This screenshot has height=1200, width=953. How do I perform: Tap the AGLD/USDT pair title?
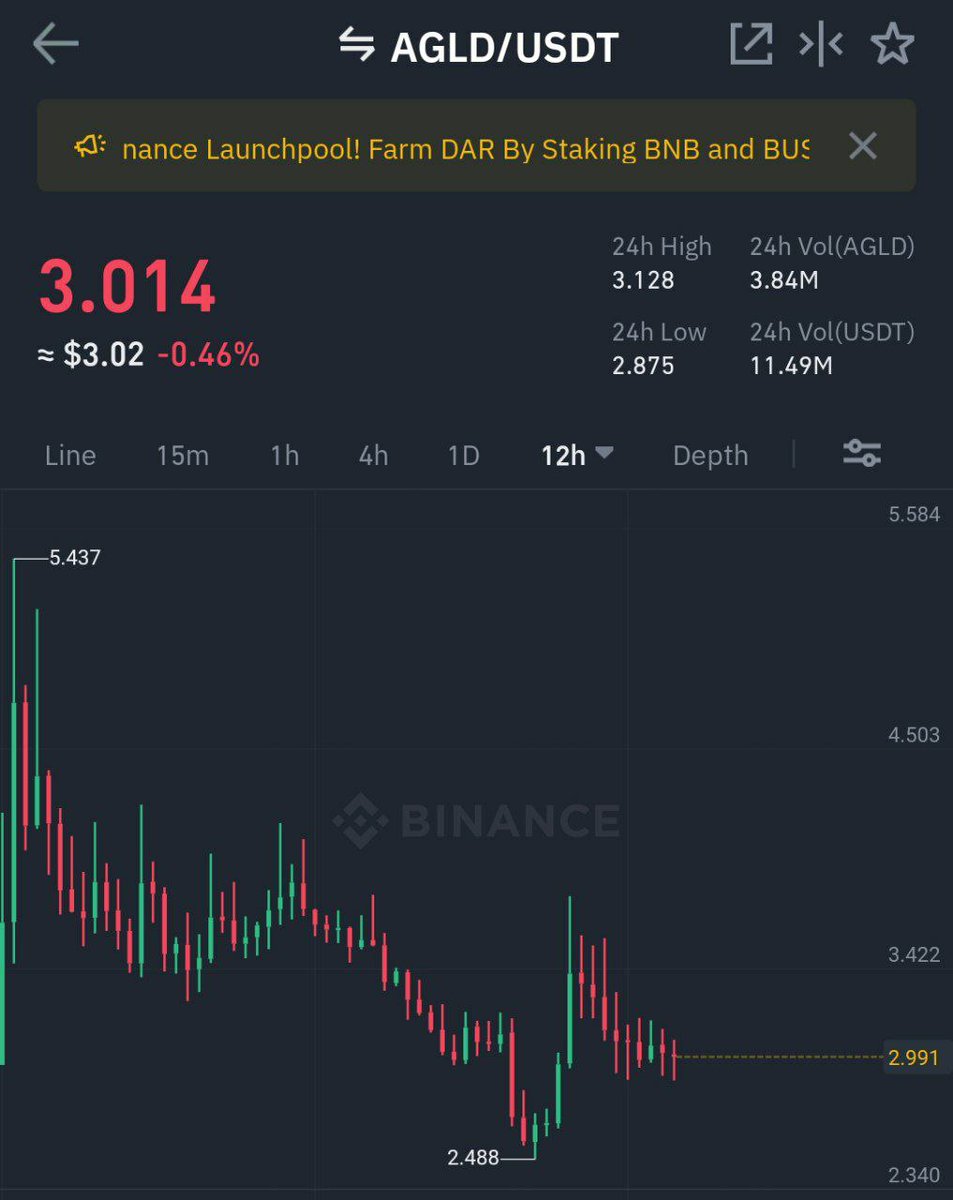(504, 46)
